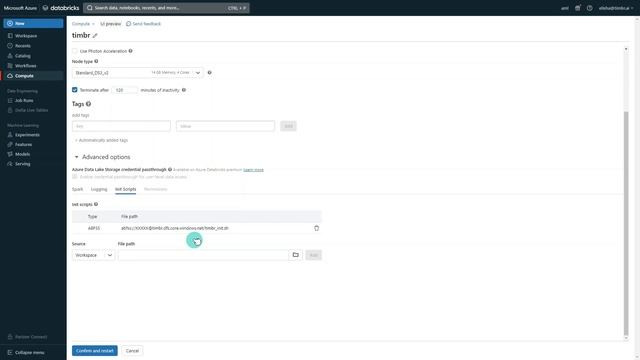
Task: Open the Source Workspace dropdown
Action: [93, 255]
